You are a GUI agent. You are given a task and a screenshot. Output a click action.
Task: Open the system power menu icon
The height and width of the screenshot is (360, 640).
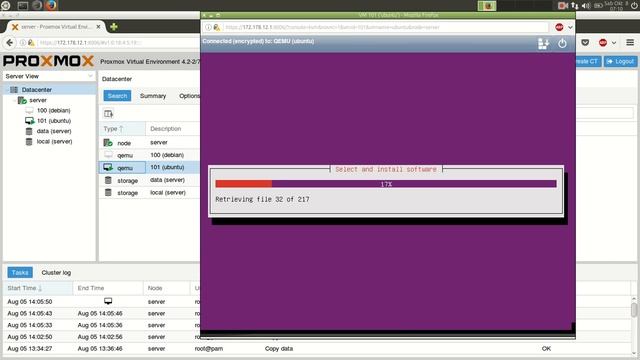click(x=634, y=5)
